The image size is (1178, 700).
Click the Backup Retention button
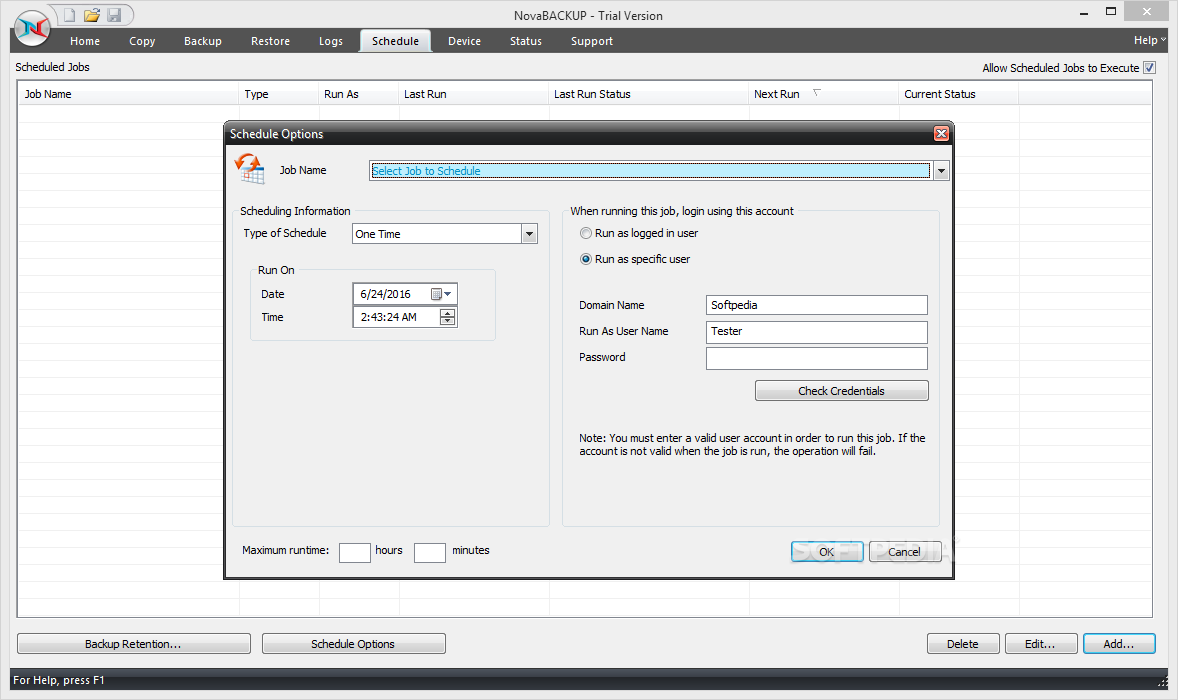[x=134, y=644]
